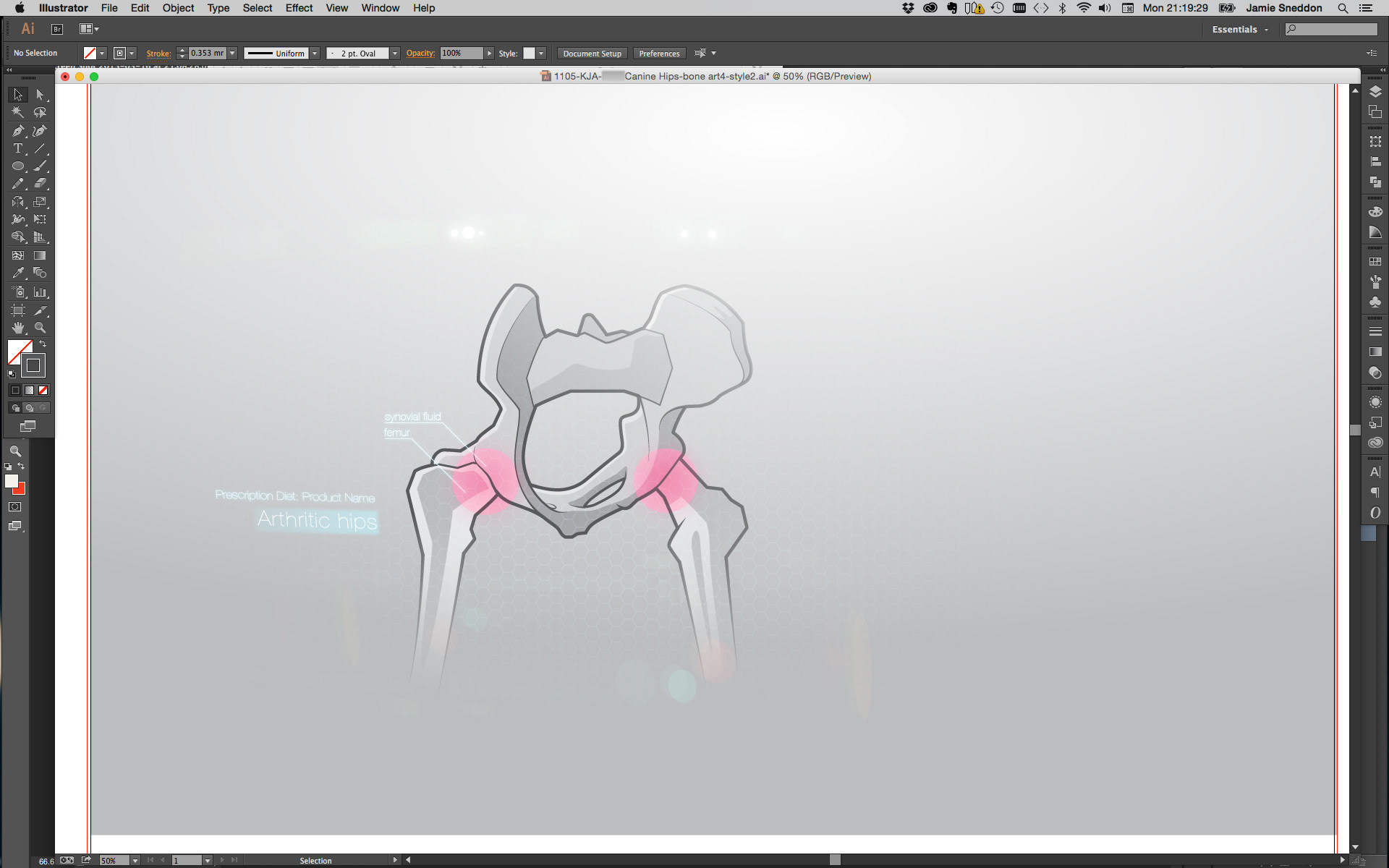Screen dimensions: 1389x868
Task: Expand the Opacity slider arrow
Action: 489,54
